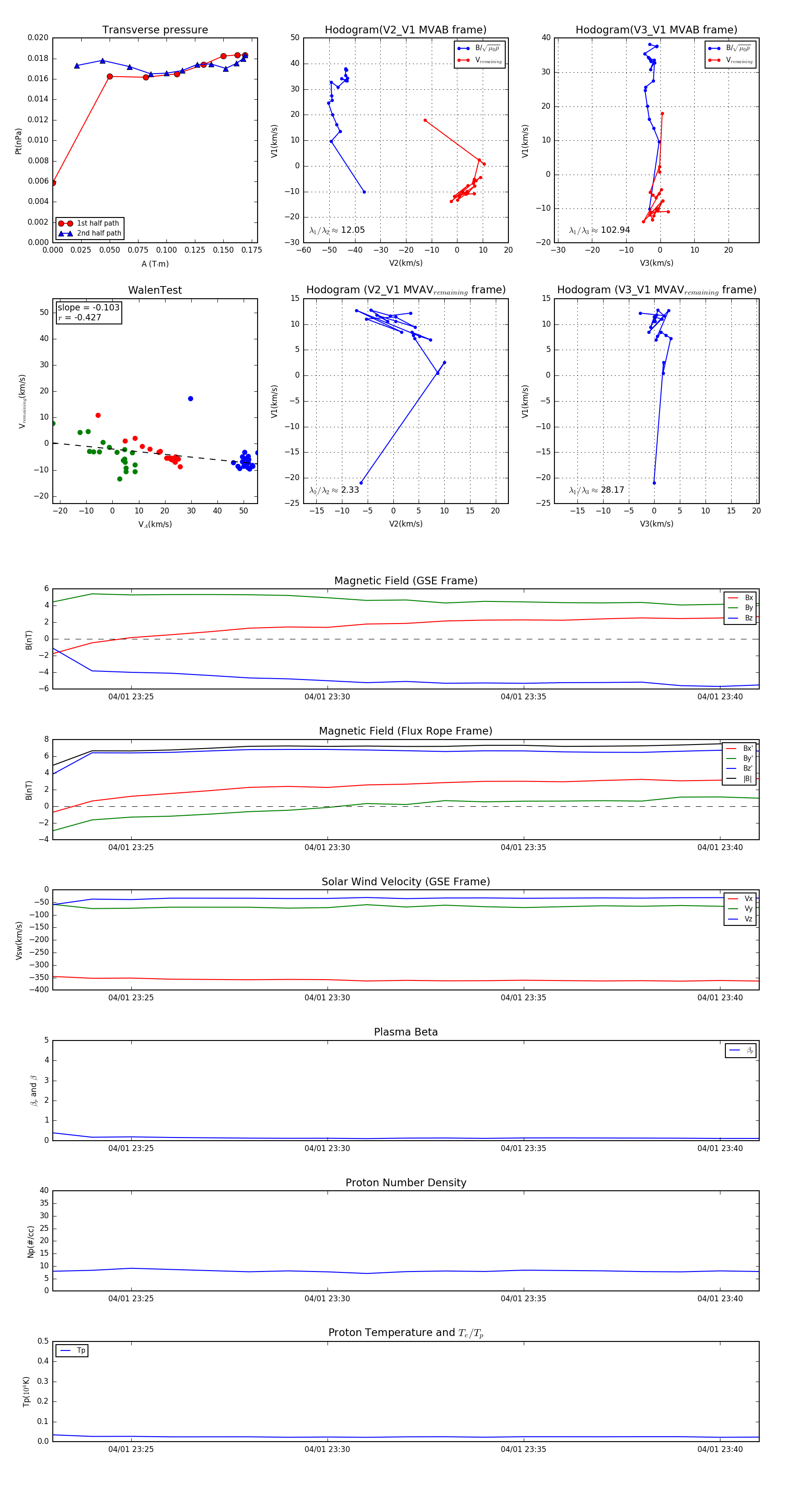
Task: Select the 'Vy' legend entry in solar wind panel
Action: pos(740,909)
